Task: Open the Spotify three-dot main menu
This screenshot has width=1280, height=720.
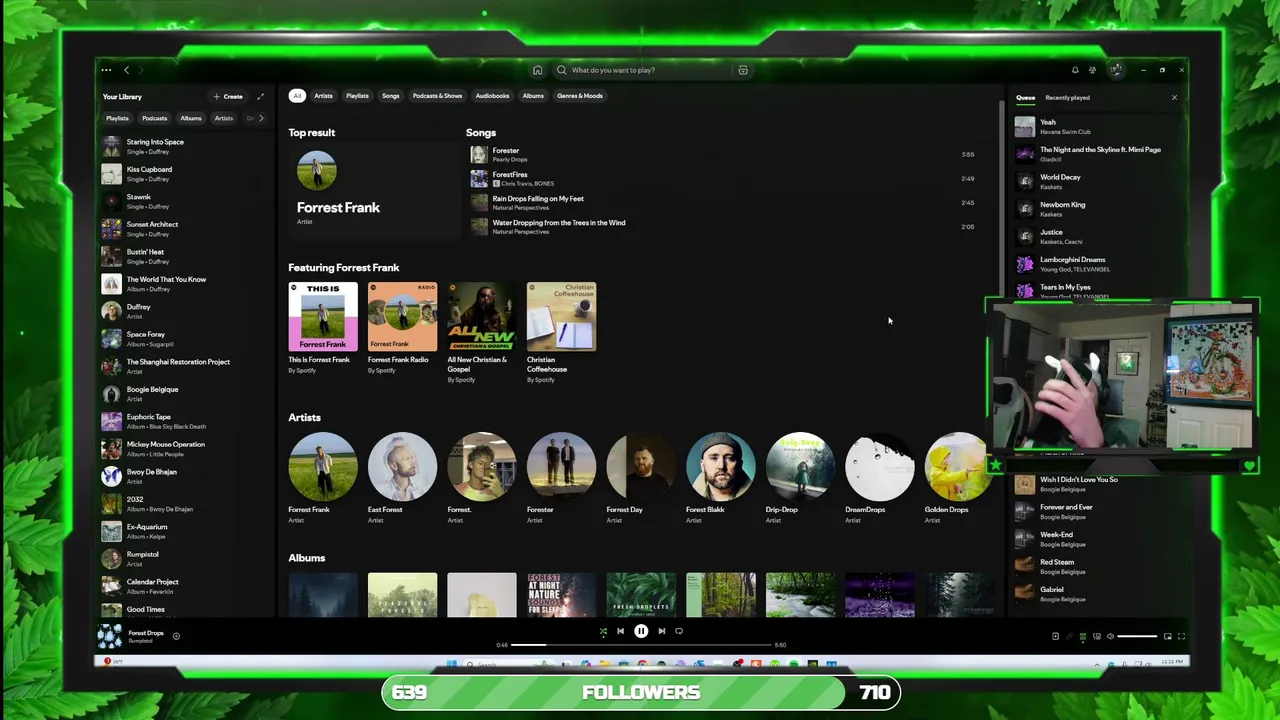Action: (x=106, y=70)
